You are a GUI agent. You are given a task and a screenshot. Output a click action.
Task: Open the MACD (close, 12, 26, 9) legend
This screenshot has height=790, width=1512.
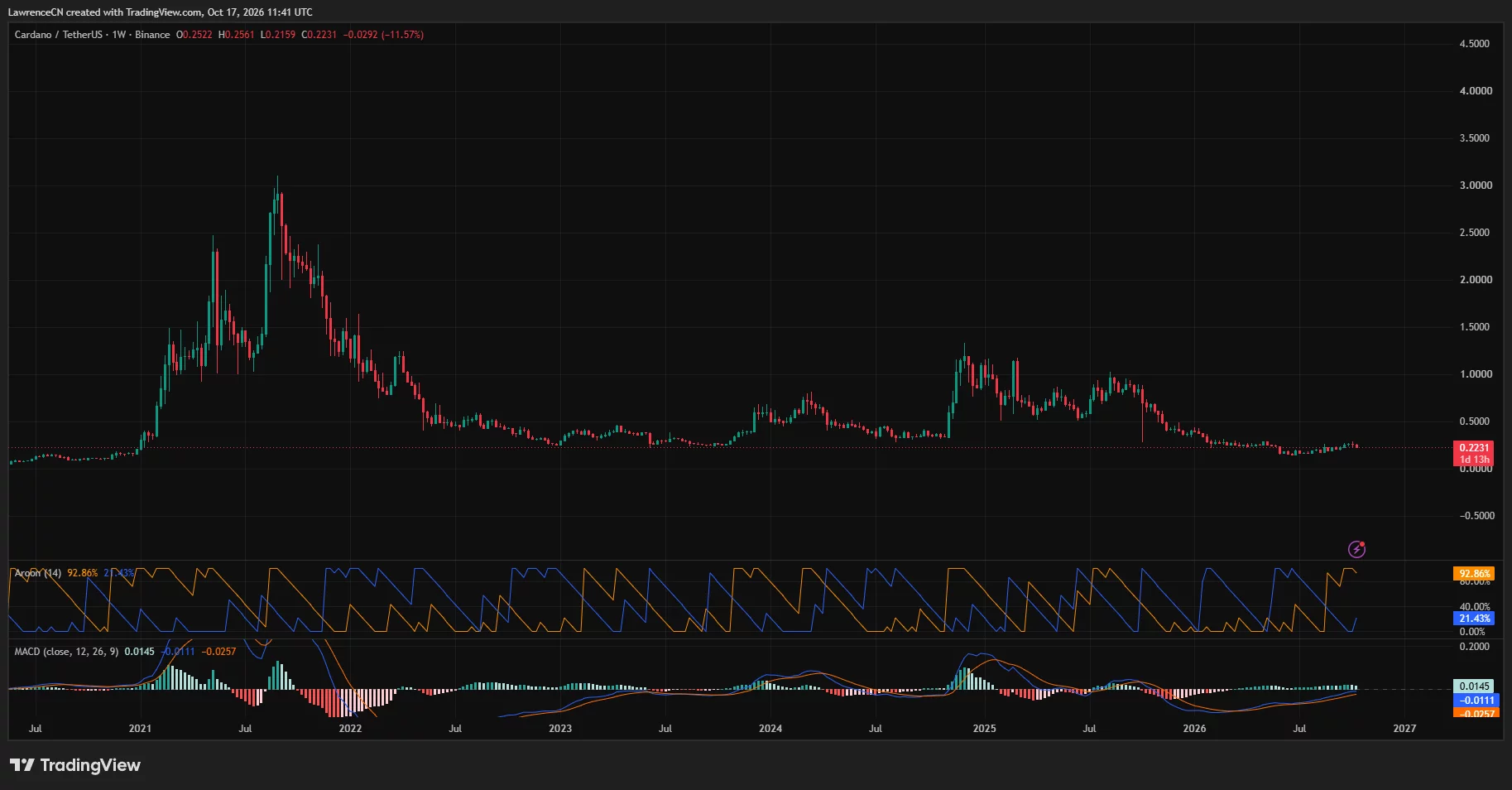pos(66,652)
